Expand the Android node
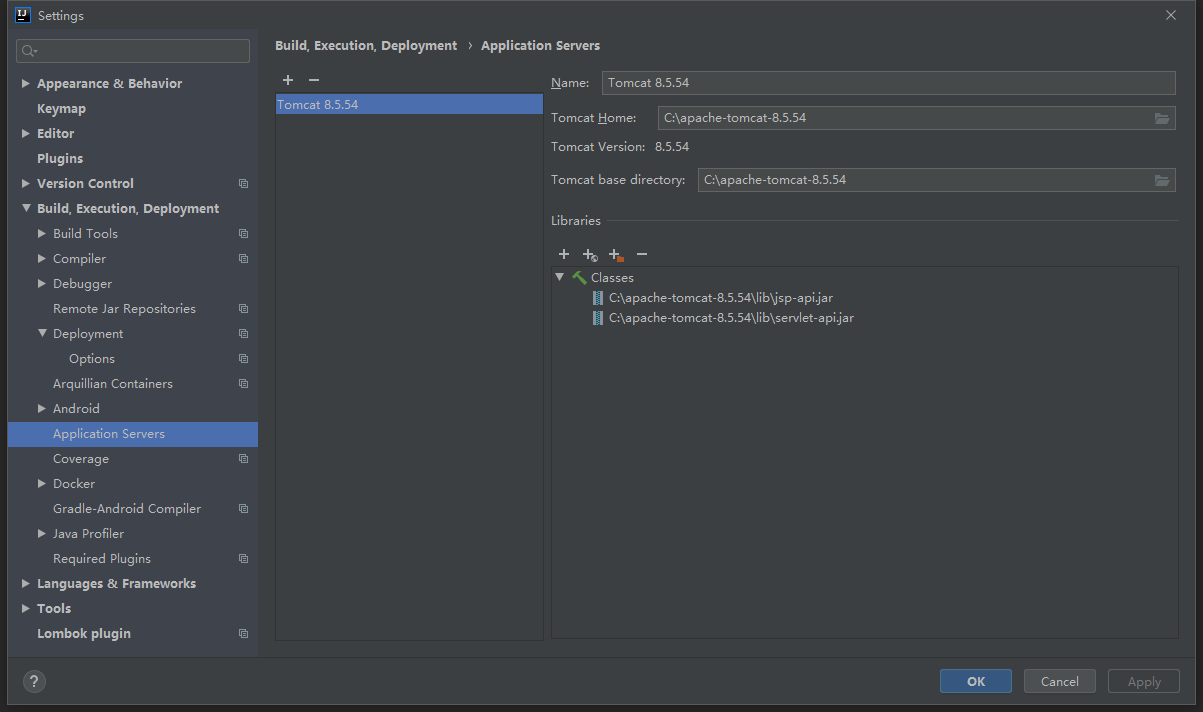Image resolution: width=1203 pixels, height=712 pixels. tap(42, 409)
